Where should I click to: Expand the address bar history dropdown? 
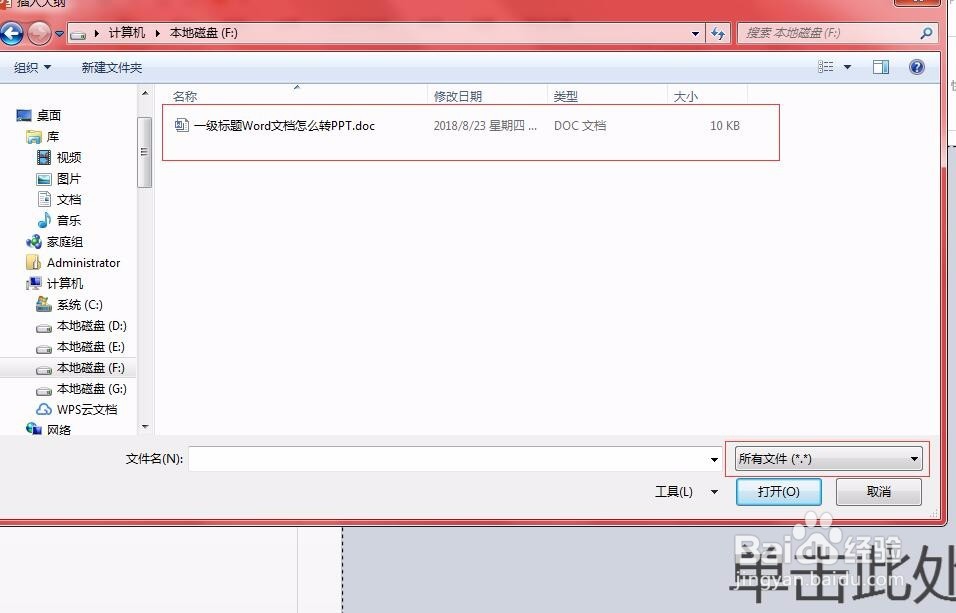click(695, 34)
